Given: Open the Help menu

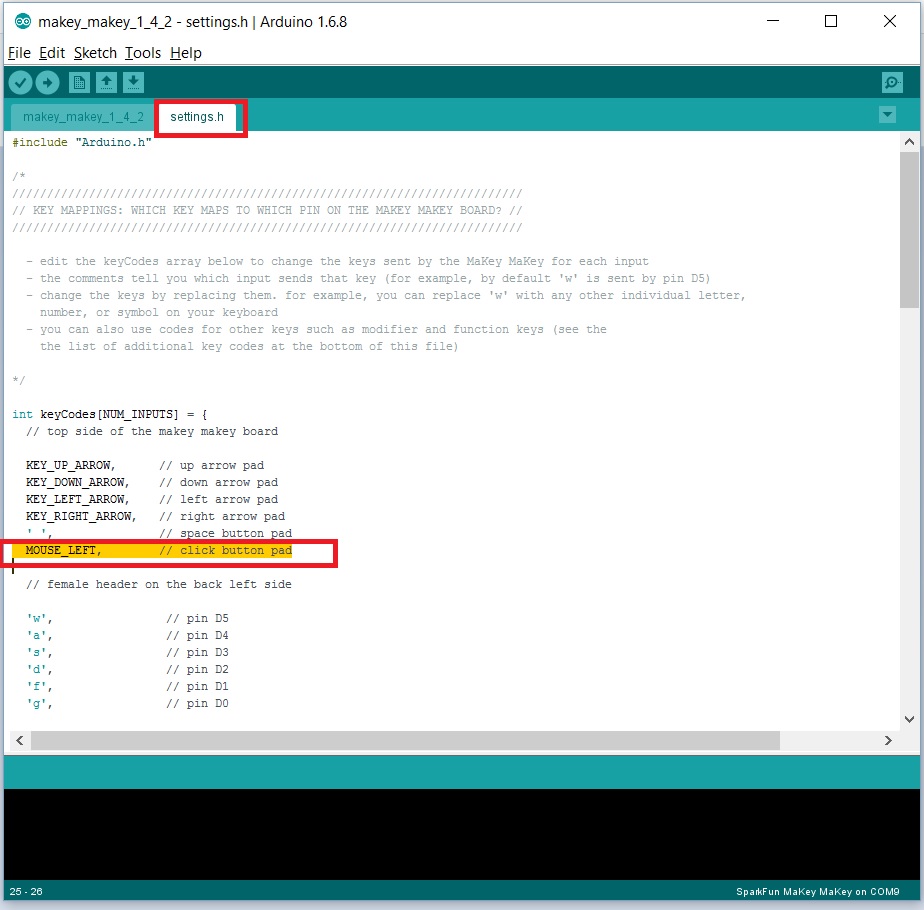Looking at the screenshot, I should (x=185, y=53).
